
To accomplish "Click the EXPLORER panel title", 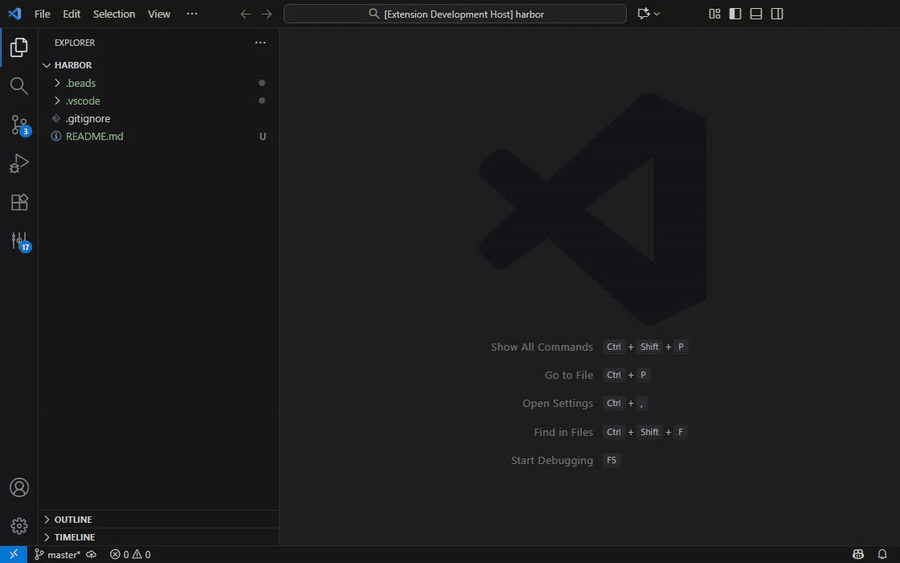I will [x=75, y=42].
